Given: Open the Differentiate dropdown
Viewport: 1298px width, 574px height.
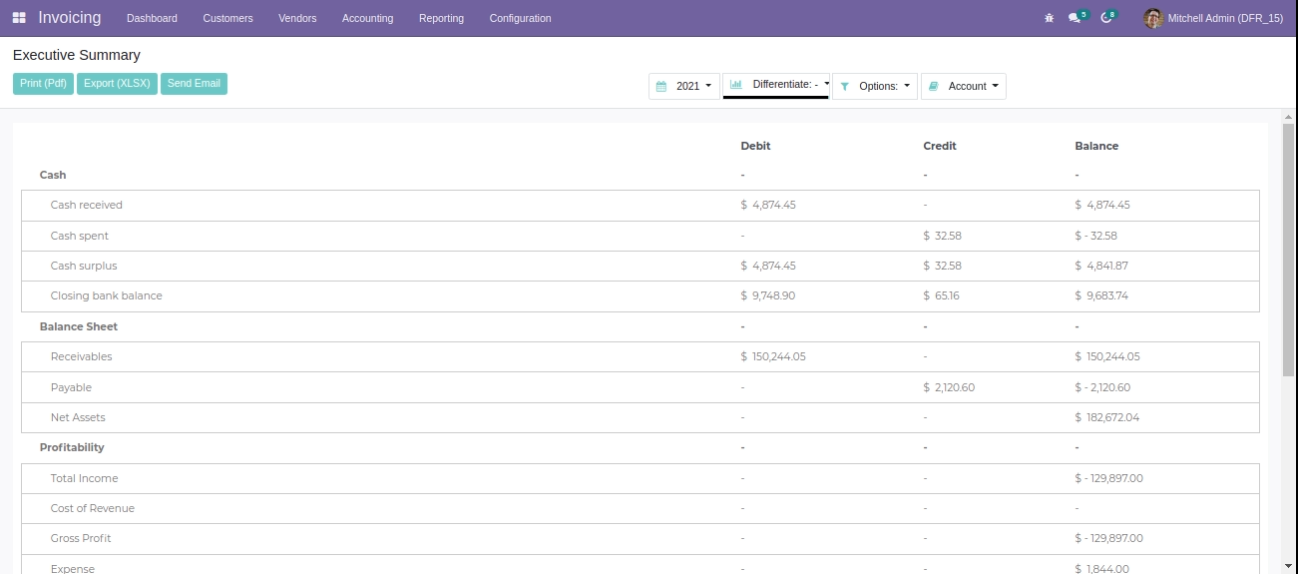Looking at the screenshot, I should click(x=781, y=86).
